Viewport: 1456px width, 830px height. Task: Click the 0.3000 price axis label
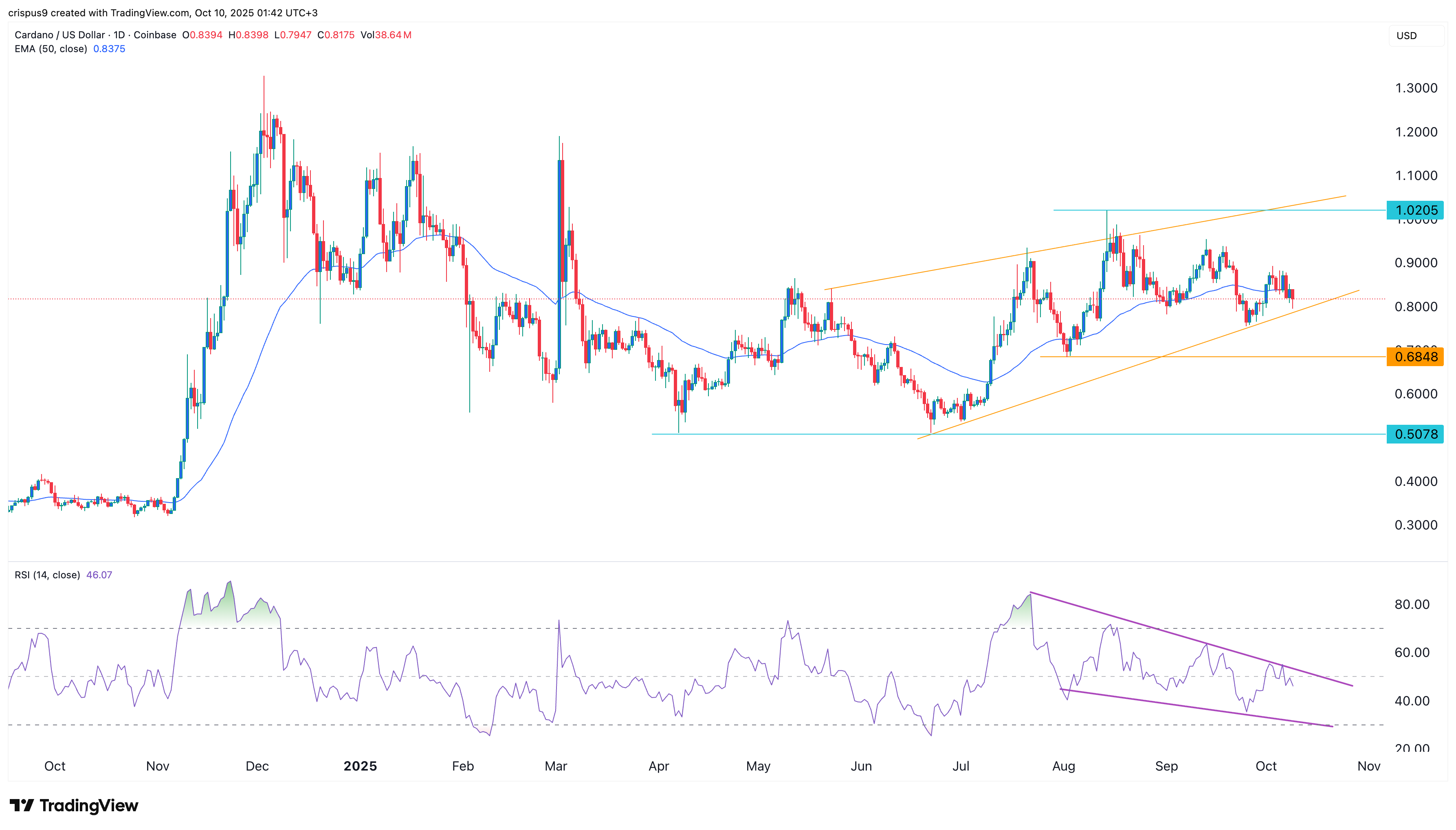[x=1416, y=525]
